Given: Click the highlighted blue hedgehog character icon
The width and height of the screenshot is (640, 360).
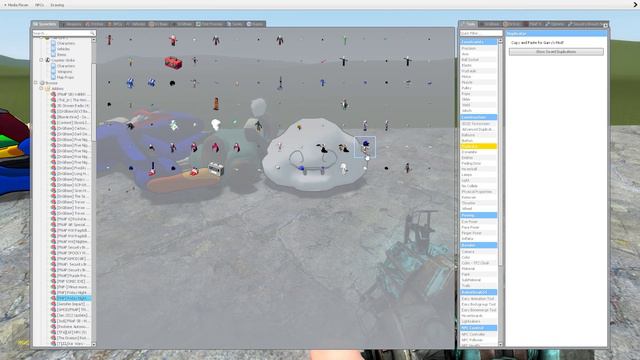Looking at the screenshot, I should point(365,147).
